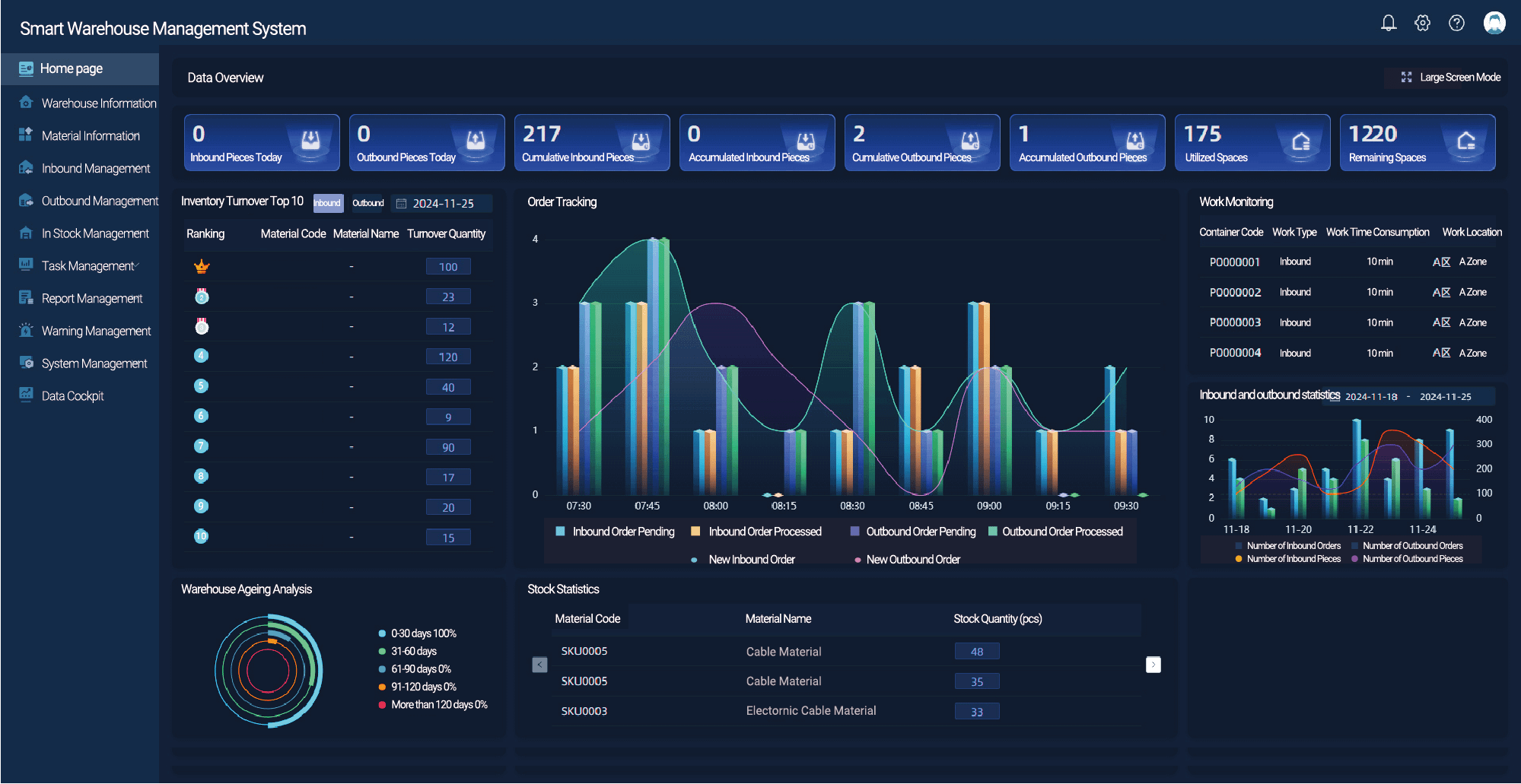Image resolution: width=1521 pixels, height=784 pixels.
Task: Click the Remaining Spaces 1220 card
Action: pyautogui.click(x=1417, y=143)
